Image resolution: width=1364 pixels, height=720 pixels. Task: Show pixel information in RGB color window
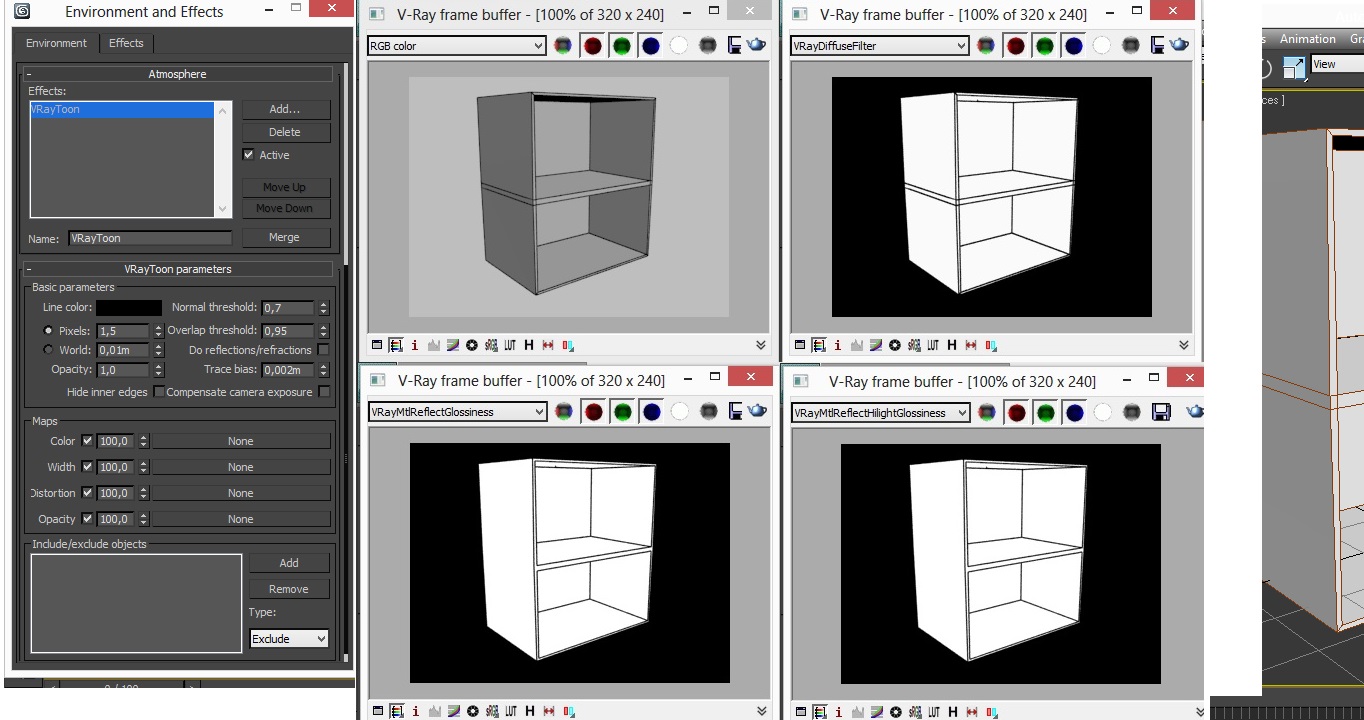415,345
